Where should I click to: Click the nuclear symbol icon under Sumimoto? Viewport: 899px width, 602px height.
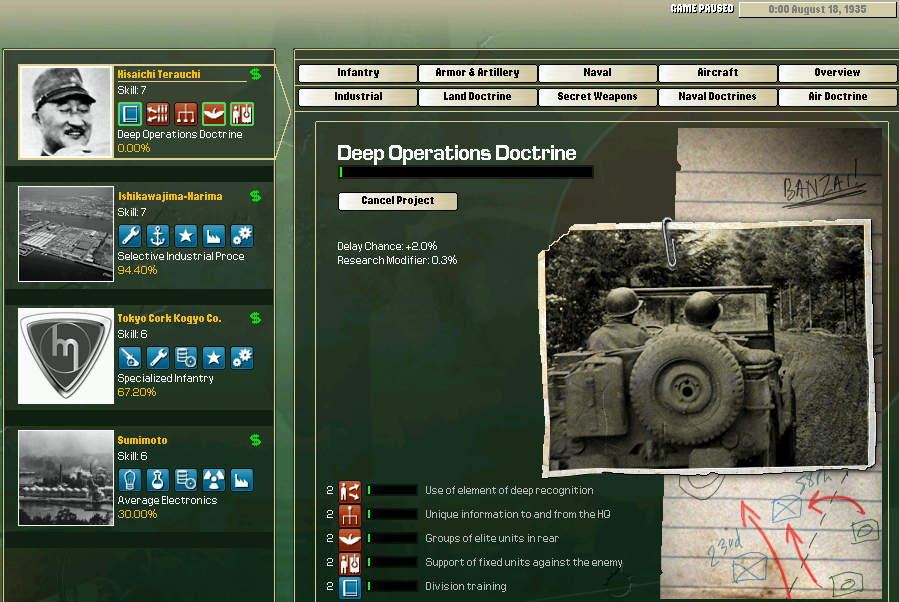click(214, 480)
